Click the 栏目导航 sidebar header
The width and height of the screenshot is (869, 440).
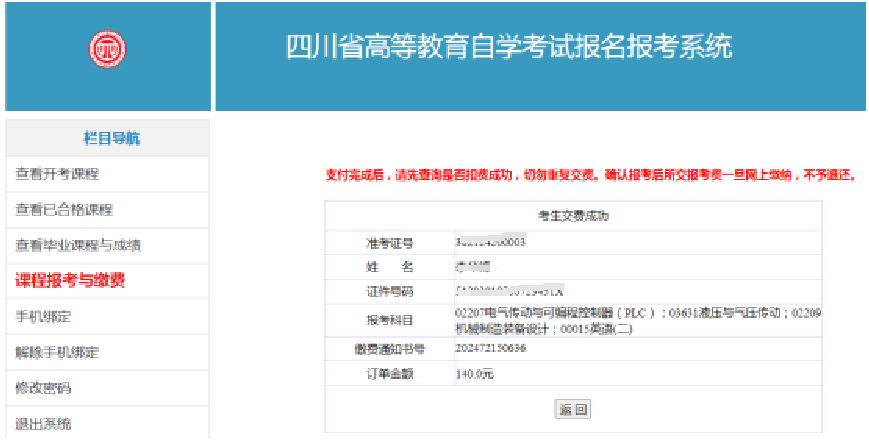point(107,138)
